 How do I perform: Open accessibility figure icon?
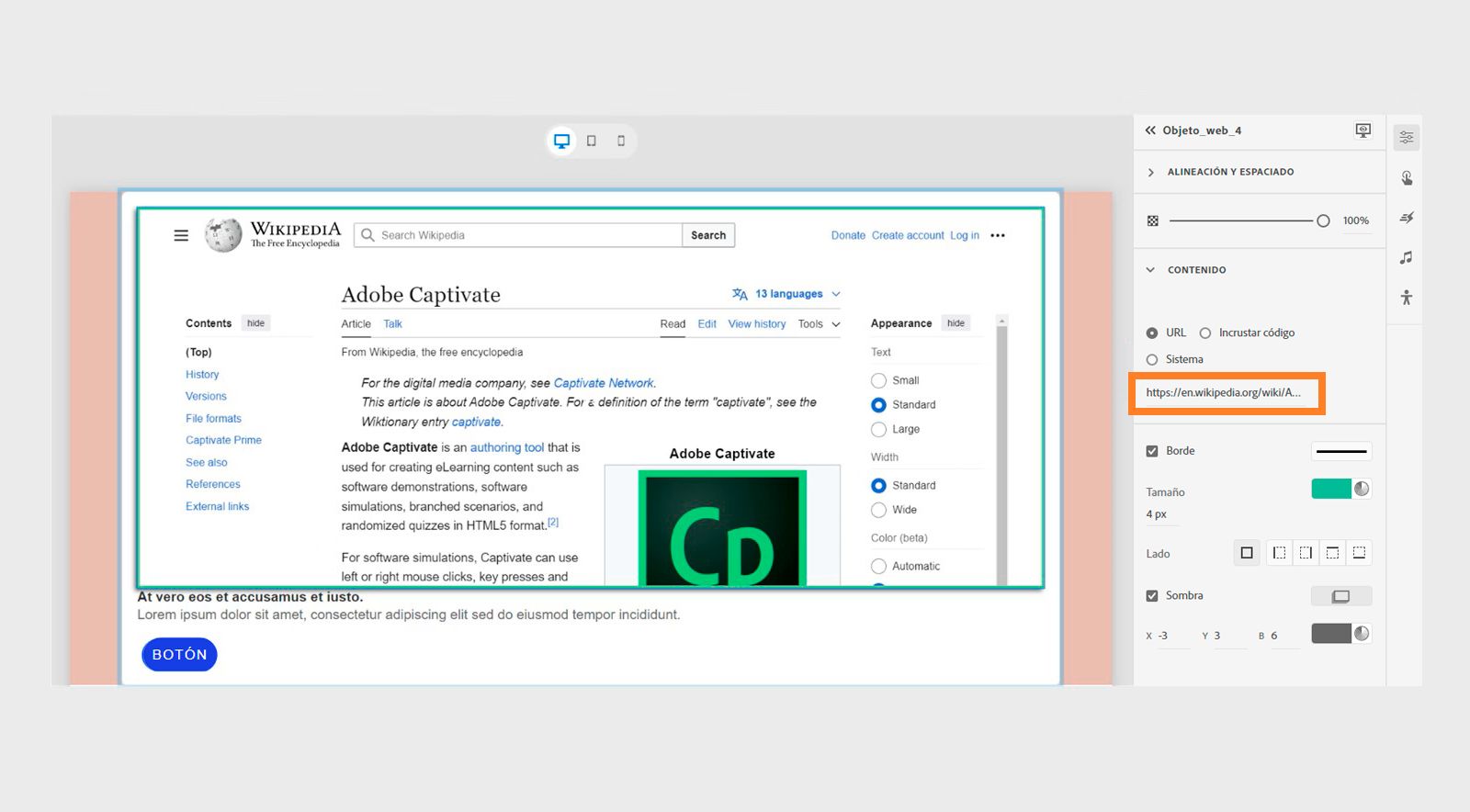1407,298
